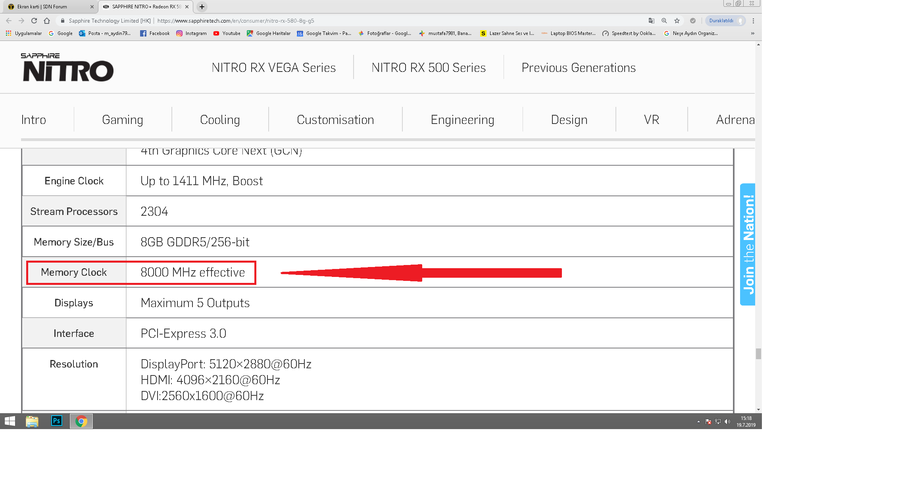900x503 pixels.
Task: Open the Google Takvim bookmark
Action: 324,33
